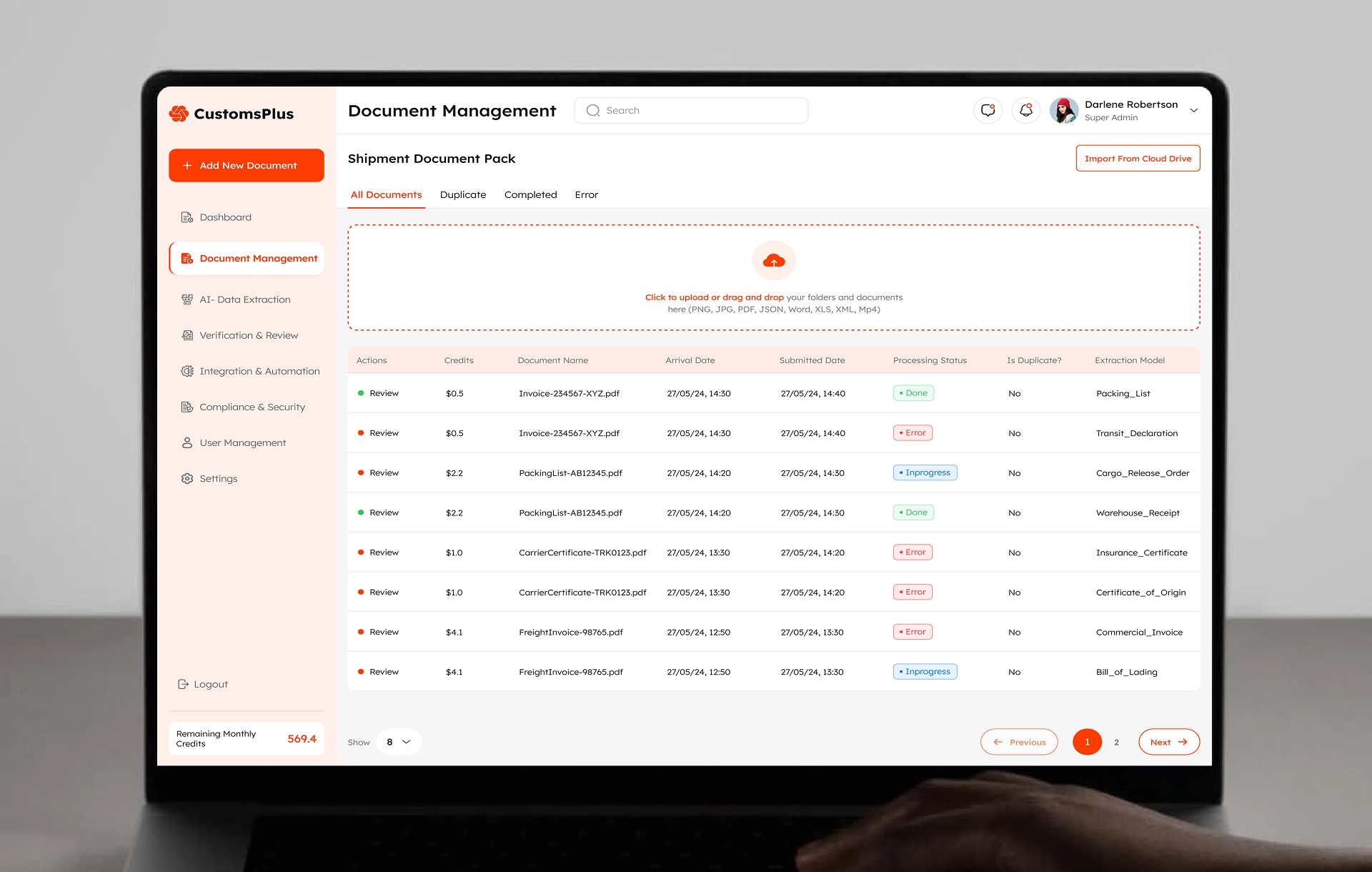1372x872 pixels.
Task: Open the Show rows count dropdown
Action: point(398,742)
